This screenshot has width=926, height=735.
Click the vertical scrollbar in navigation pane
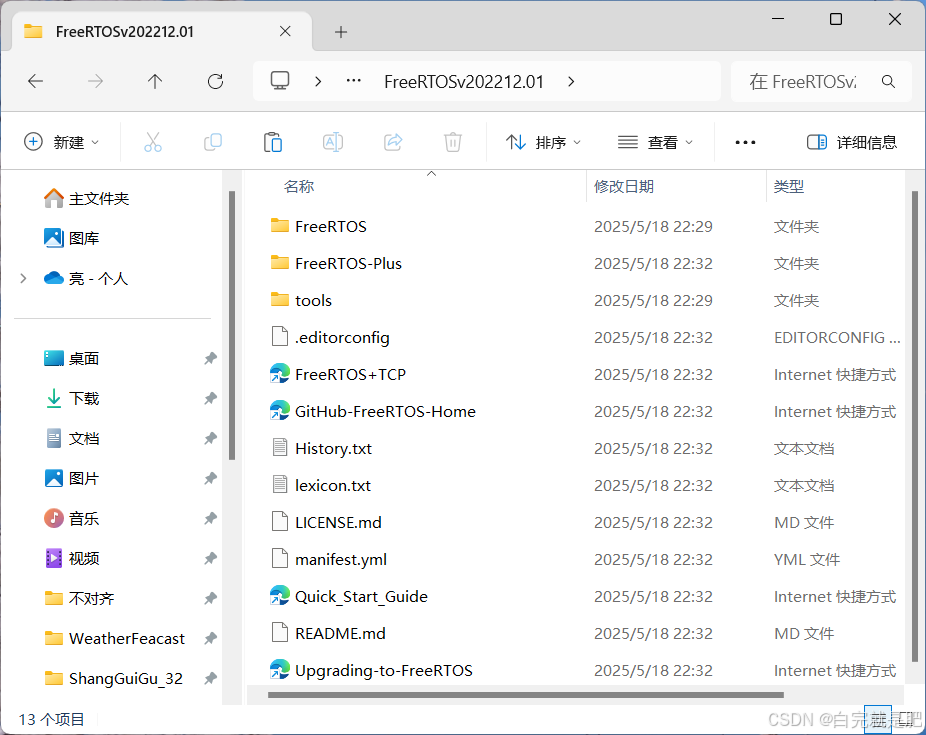pyautogui.click(x=232, y=325)
